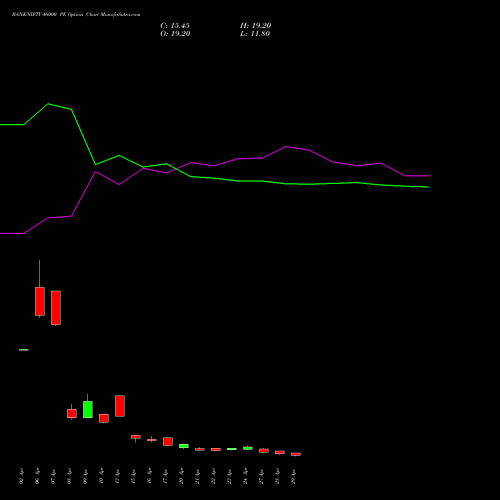Click the 23 Apr date label
500x500 pixels.
[229, 477]
